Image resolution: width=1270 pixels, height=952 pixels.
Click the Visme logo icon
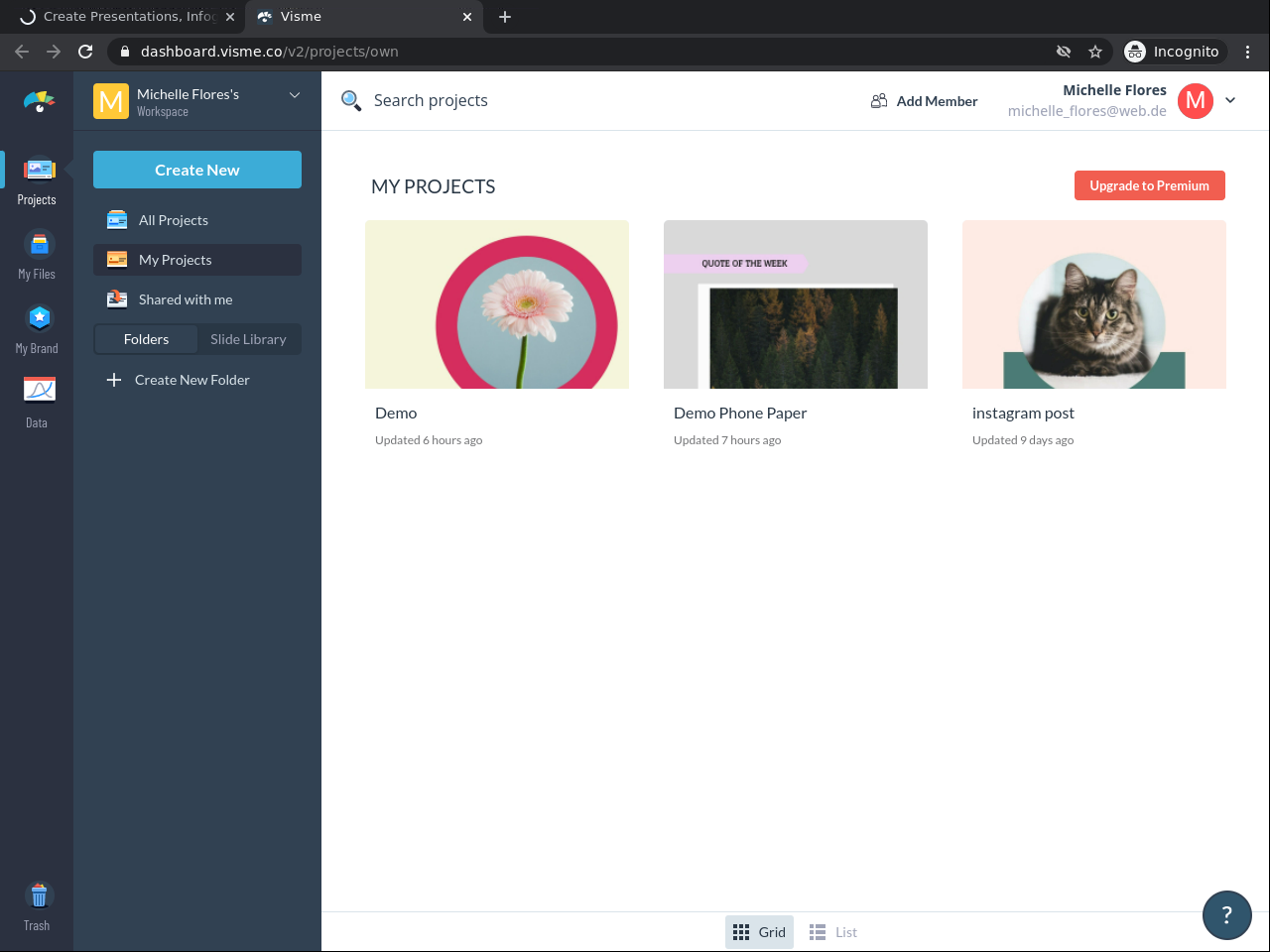[39, 101]
